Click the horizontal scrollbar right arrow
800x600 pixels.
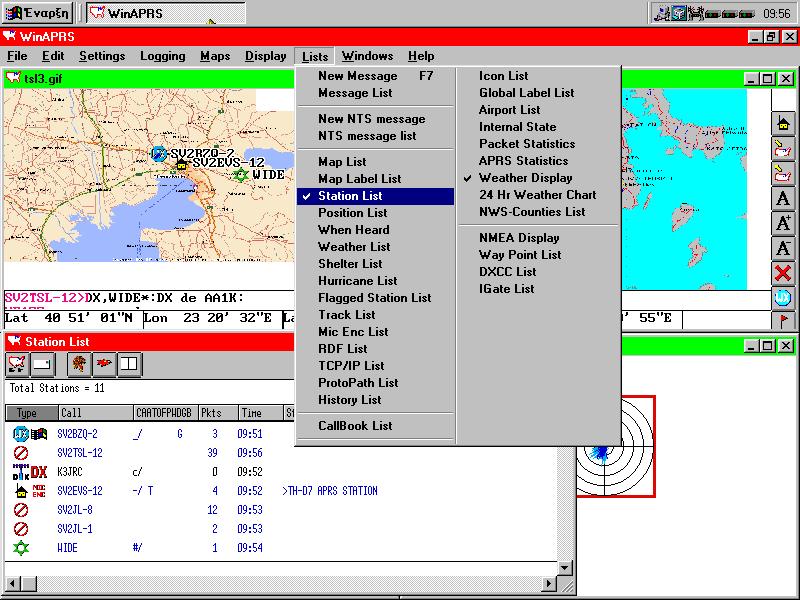click(549, 583)
